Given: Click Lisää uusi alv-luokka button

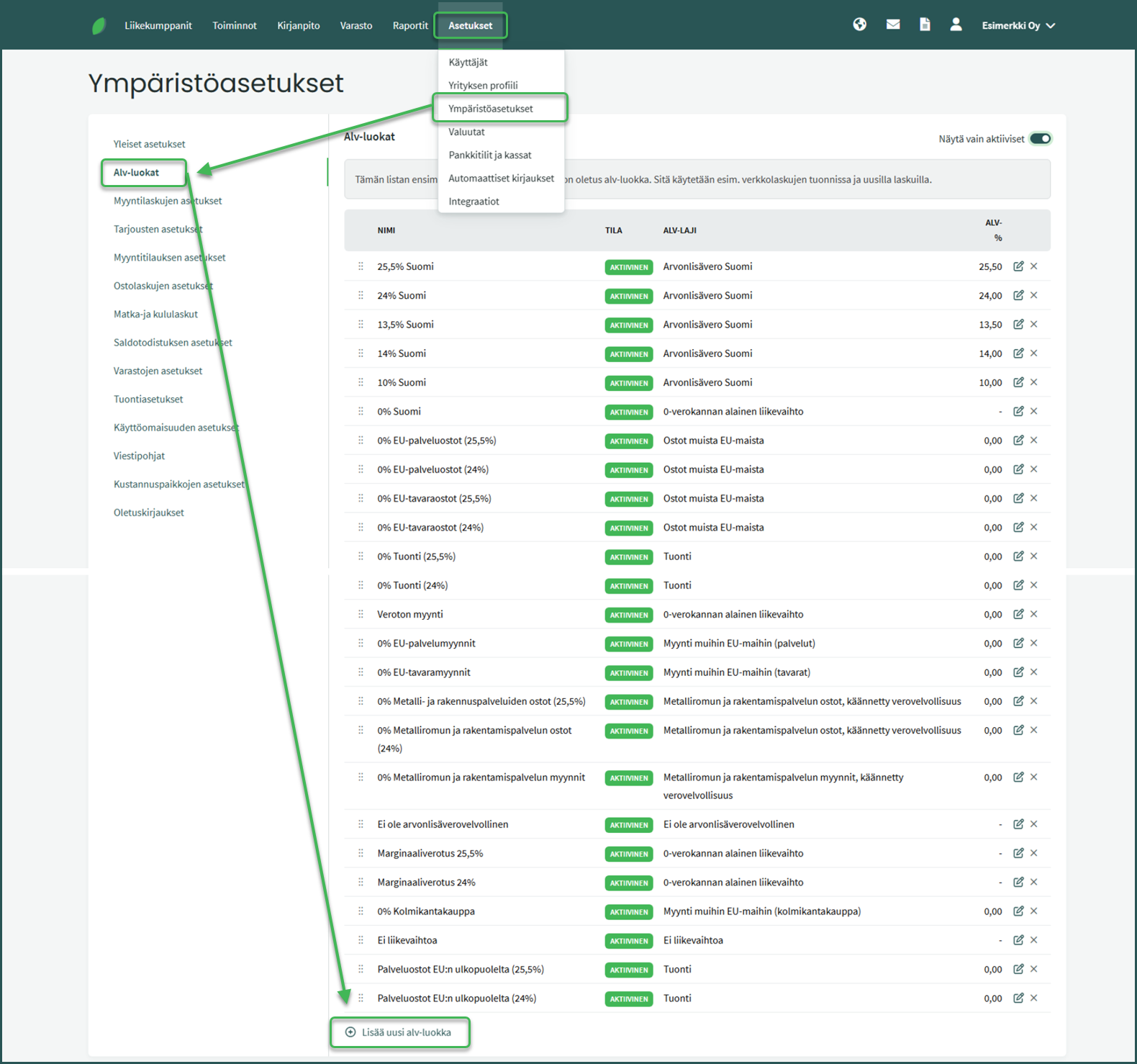Looking at the screenshot, I should click(x=399, y=1032).
